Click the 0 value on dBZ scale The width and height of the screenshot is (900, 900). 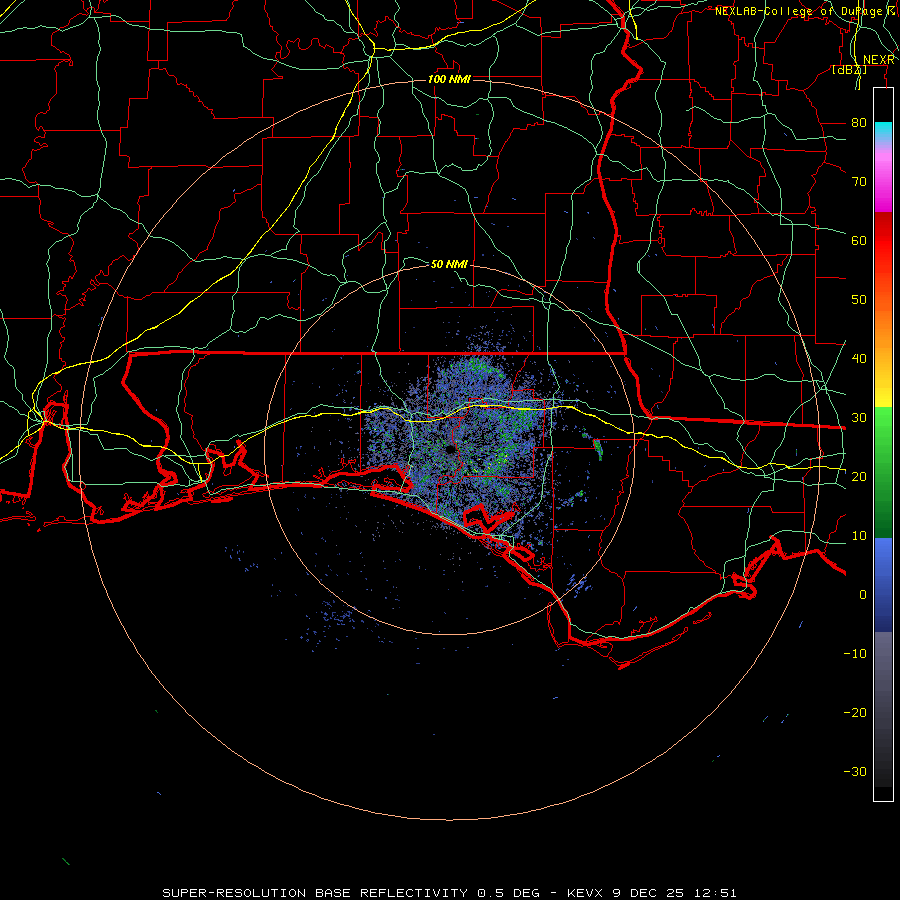coord(863,595)
